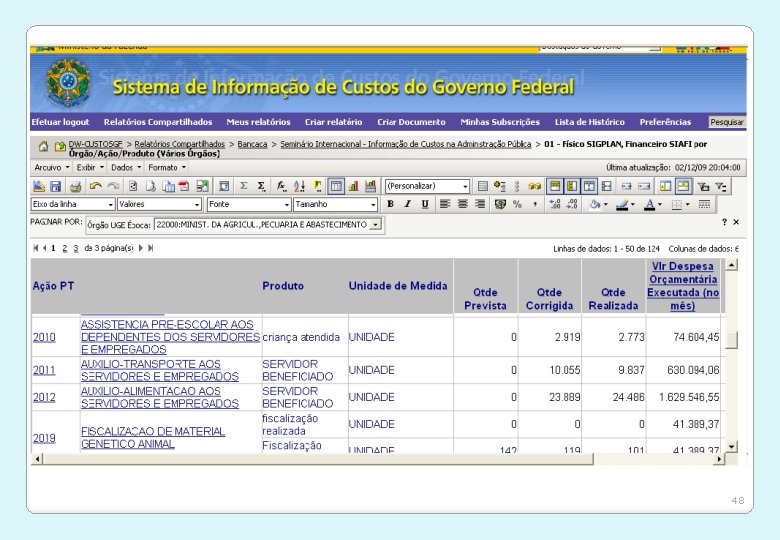The width and height of the screenshot is (780, 540).
Task: Click Efetuar logout link
Action: click(60, 122)
